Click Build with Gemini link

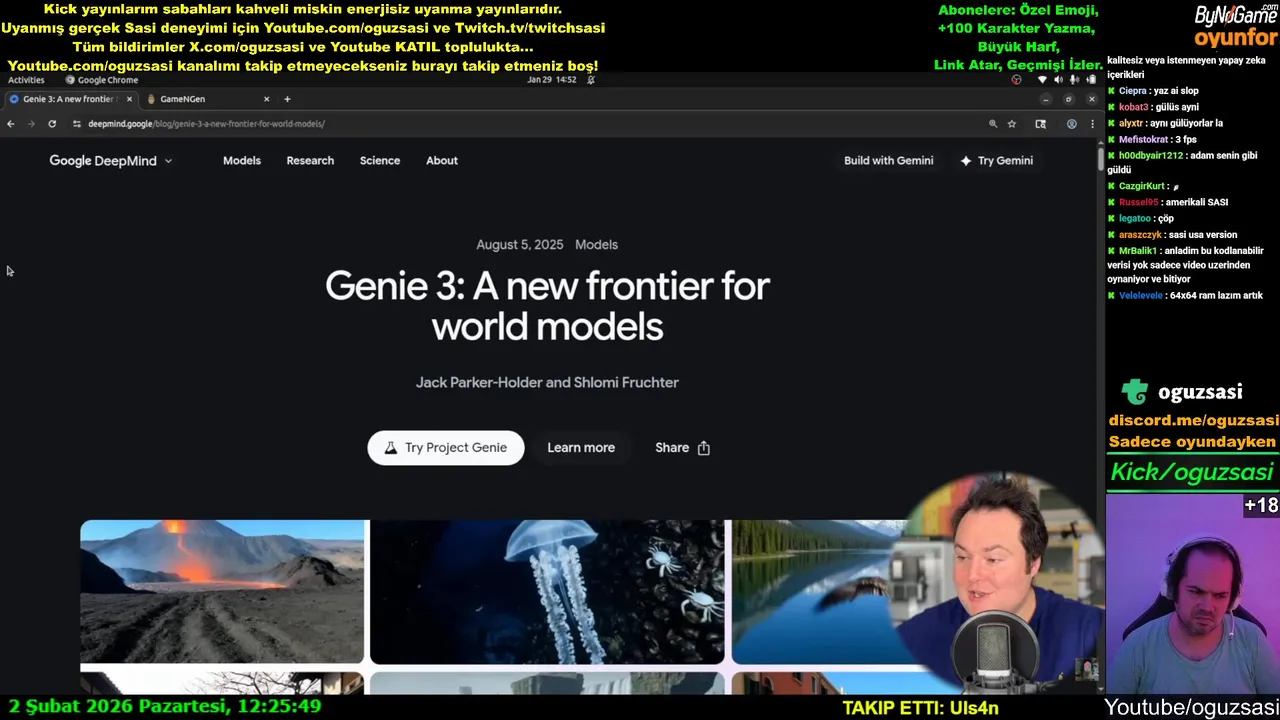click(888, 160)
